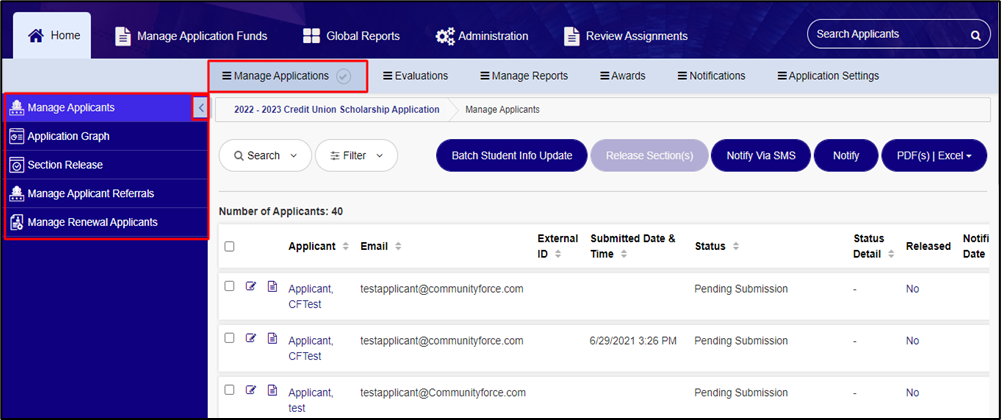The image size is (1001, 420).
Task: Sort by External ID column arrows
Action: 558,254
